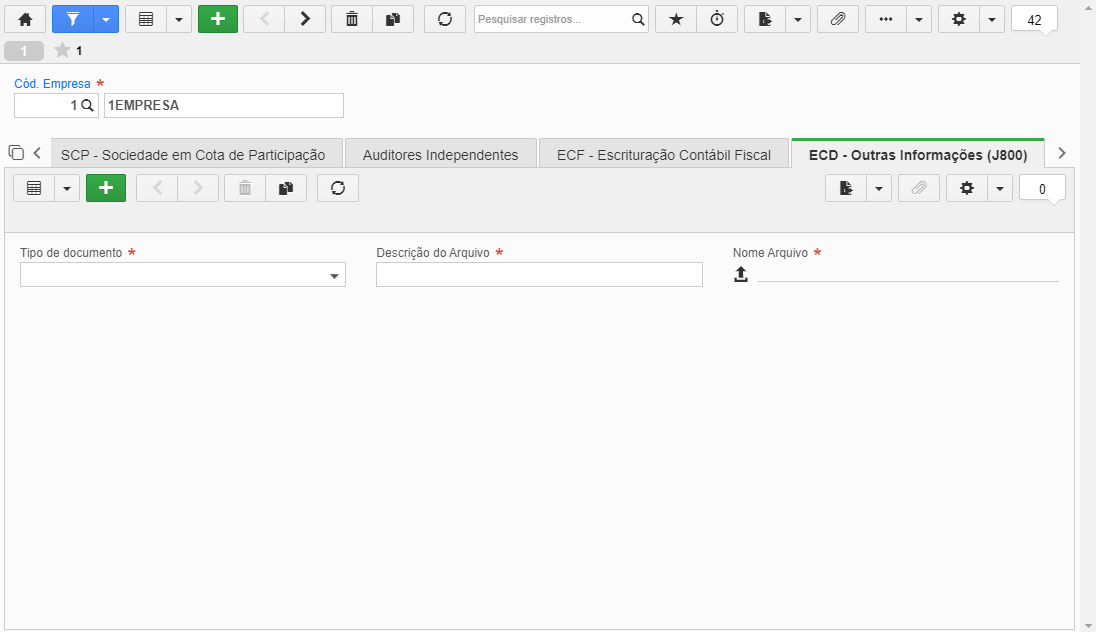Image resolution: width=1096 pixels, height=632 pixels.
Task: Open the Tipo de documento dropdown
Action: pyautogui.click(x=182, y=275)
